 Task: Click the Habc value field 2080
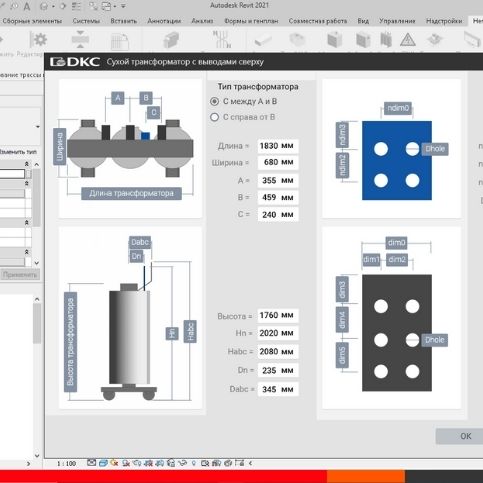coord(278,352)
